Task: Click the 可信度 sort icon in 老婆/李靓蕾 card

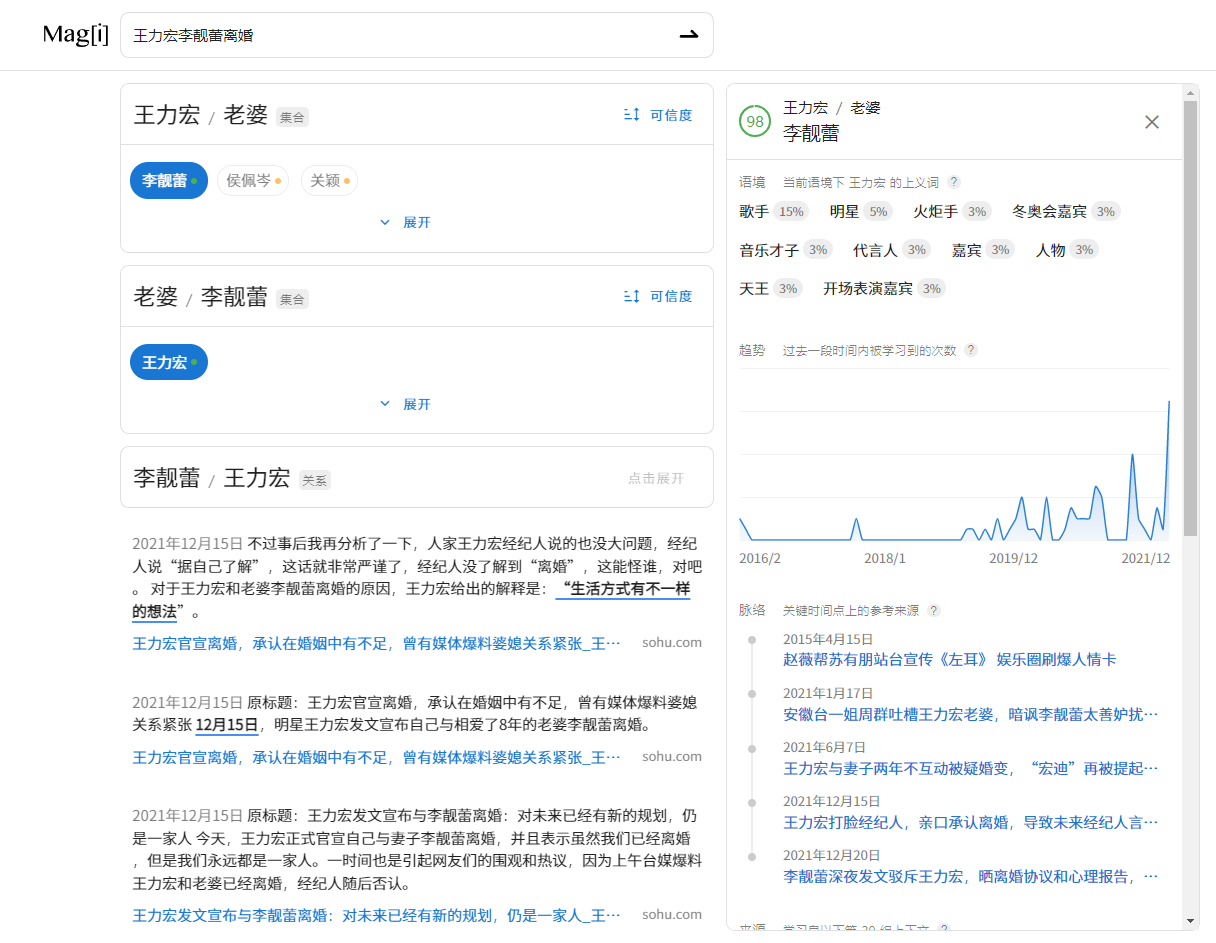Action: click(x=631, y=296)
